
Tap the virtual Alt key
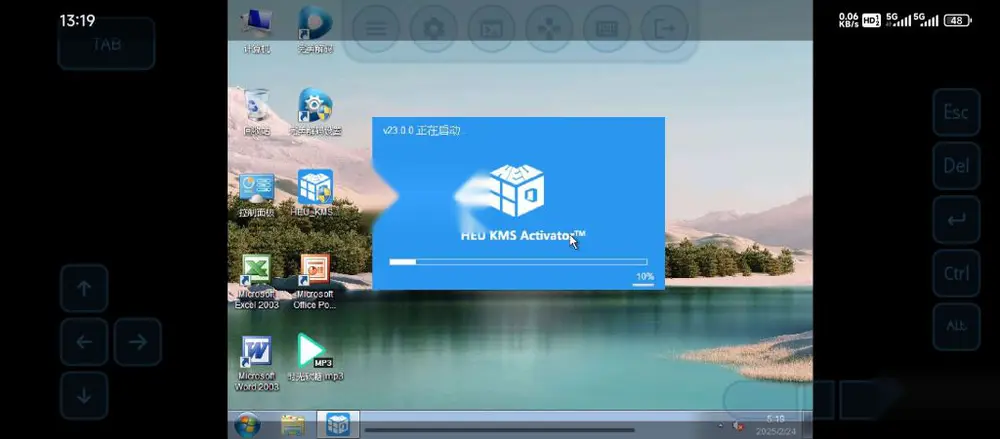956,327
